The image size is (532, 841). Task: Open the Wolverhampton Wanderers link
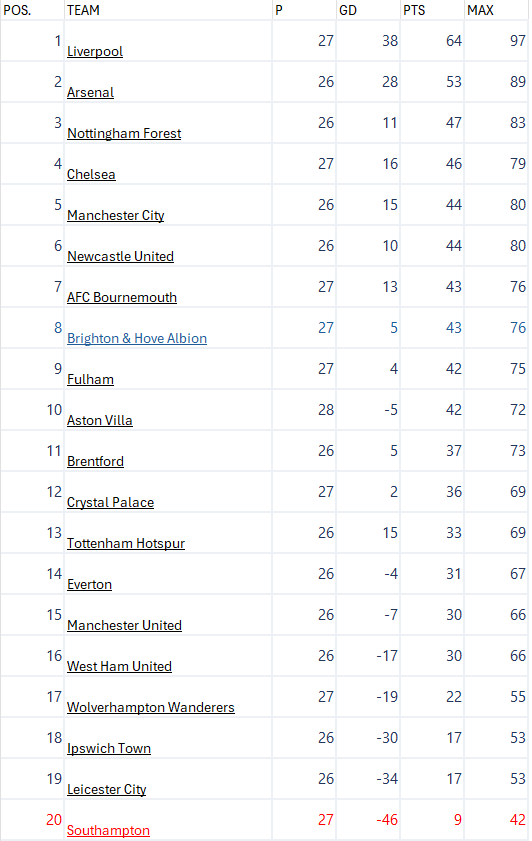(x=151, y=708)
